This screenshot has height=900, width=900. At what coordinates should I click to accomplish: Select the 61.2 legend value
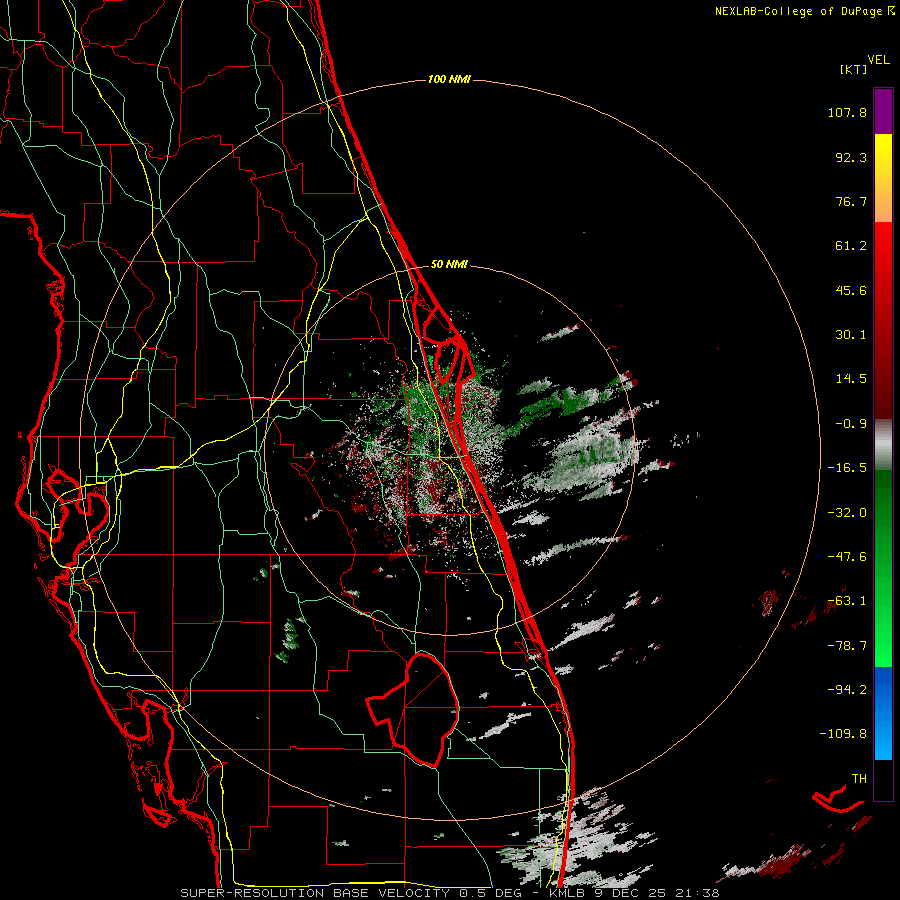pos(851,246)
